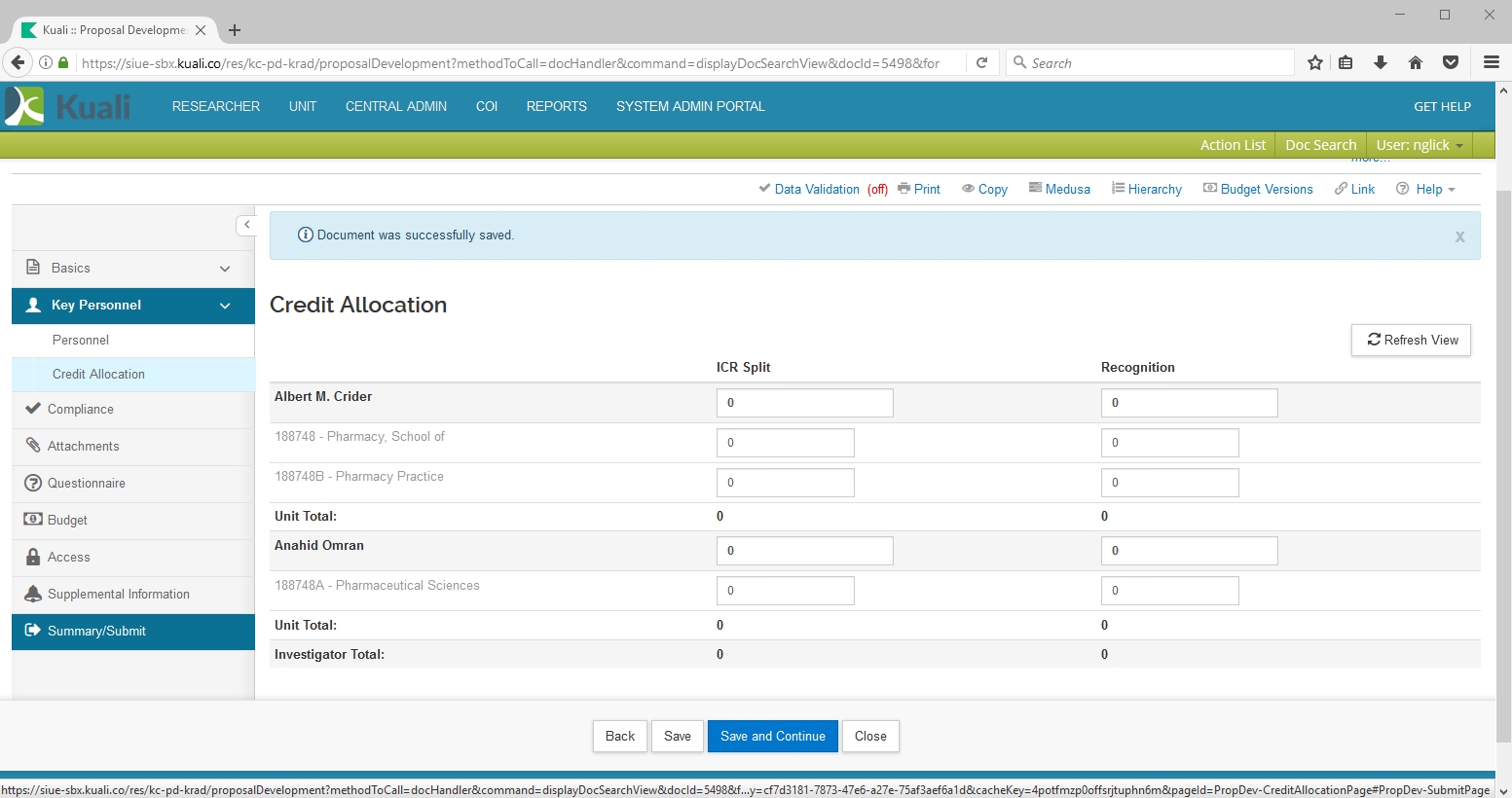
Task: Expand the Basics section
Action: pos(133,268)
